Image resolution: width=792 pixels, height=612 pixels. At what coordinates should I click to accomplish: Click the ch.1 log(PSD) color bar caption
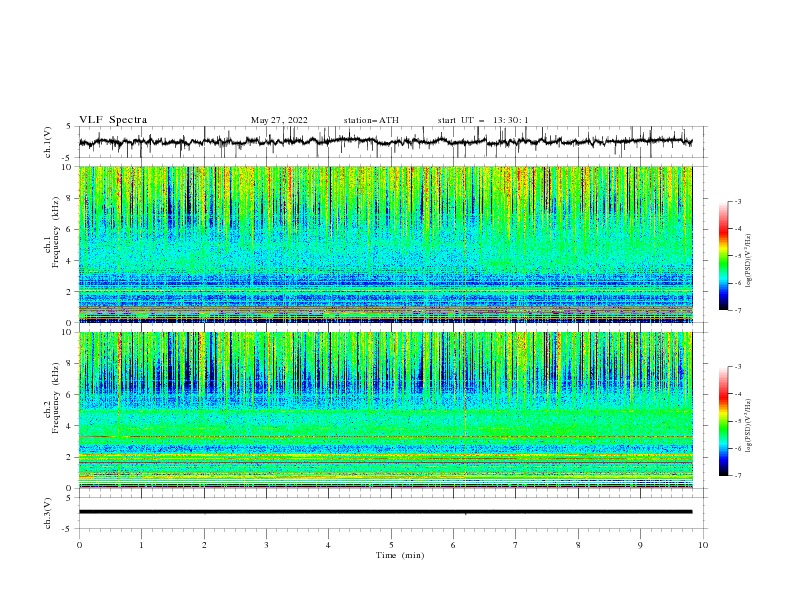tap(749, 261)
